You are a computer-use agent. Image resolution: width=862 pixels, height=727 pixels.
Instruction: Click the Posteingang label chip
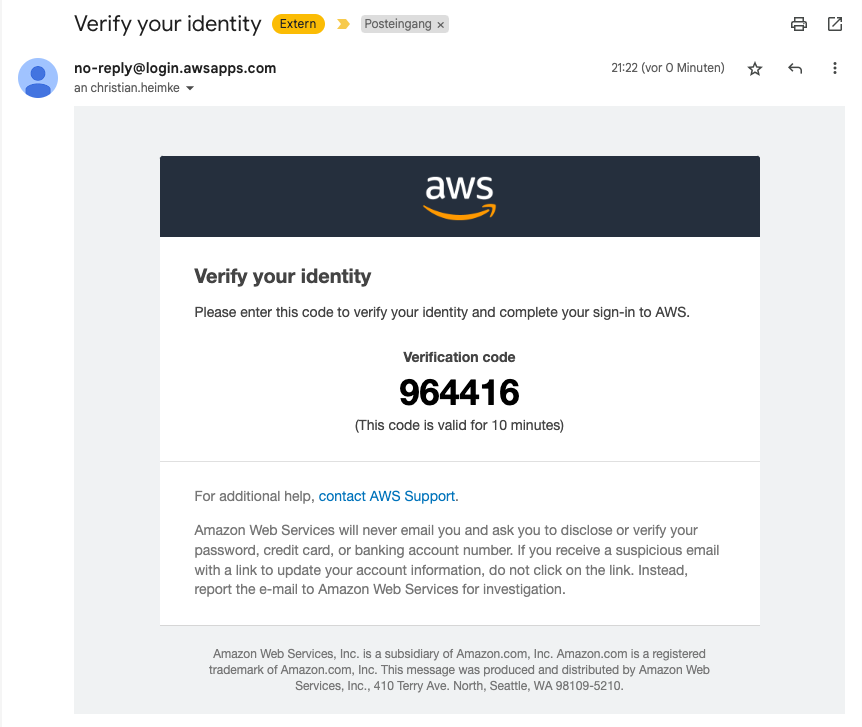point(399,24)
